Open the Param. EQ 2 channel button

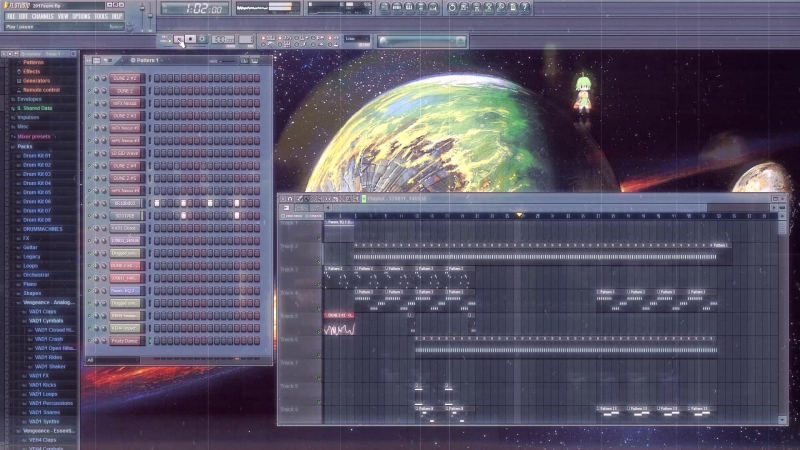126,291
